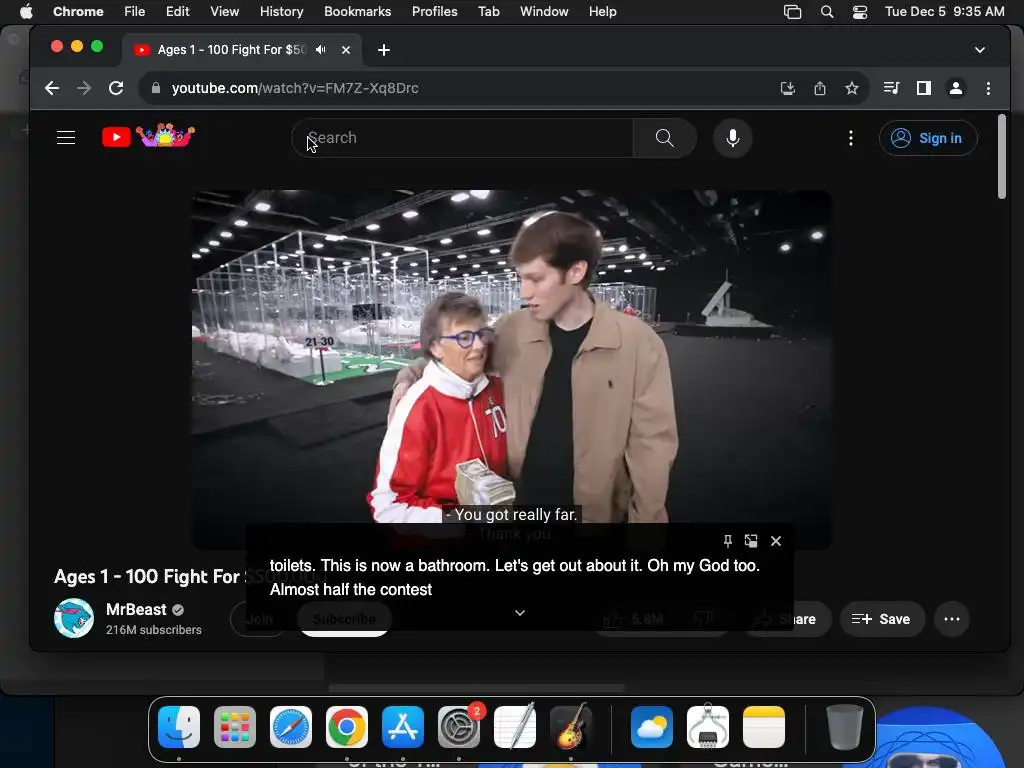The width and height of the screenshot is (1024, 768).
Task: Close the live caption overlay
Action: (x=776, y=541)
